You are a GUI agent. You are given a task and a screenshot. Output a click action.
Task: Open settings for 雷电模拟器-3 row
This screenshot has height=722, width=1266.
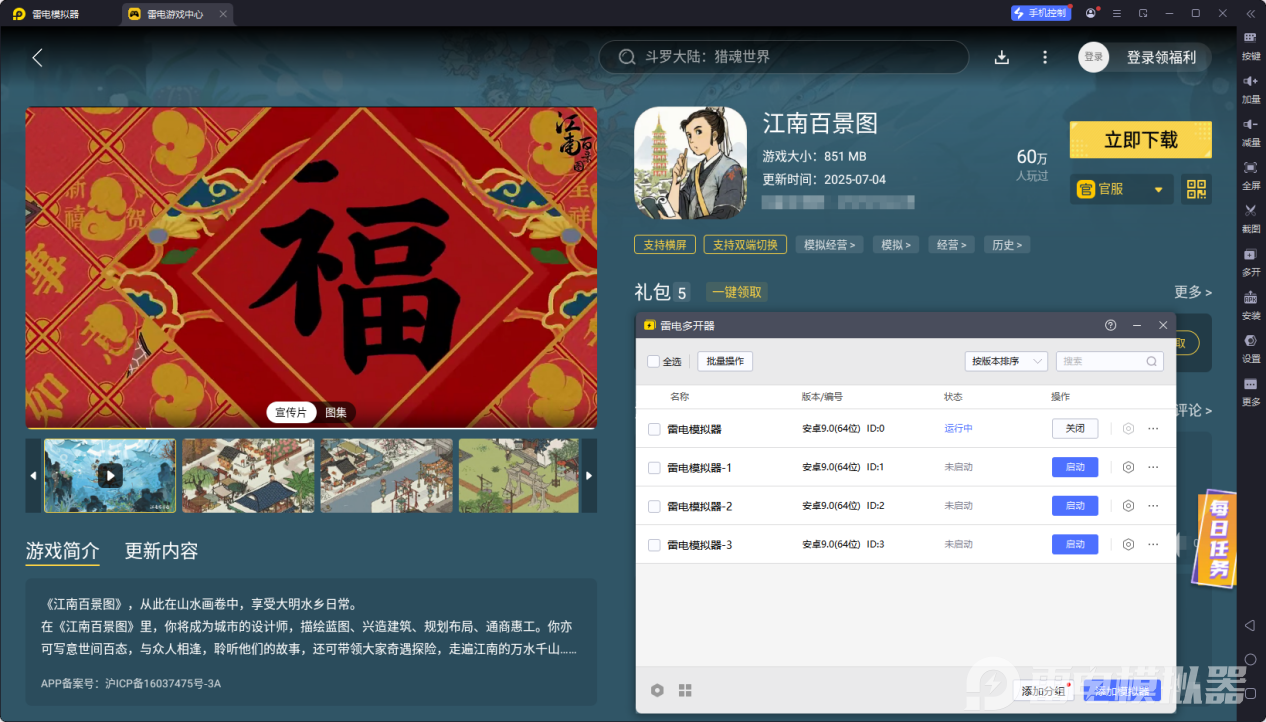coord(1128,544)
